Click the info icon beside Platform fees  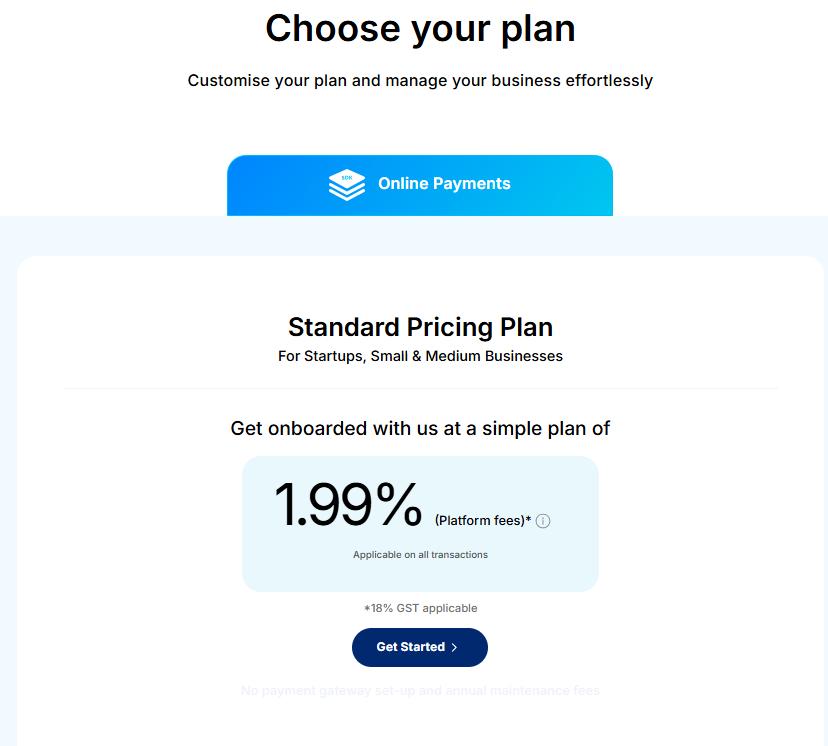coord(543,521)
